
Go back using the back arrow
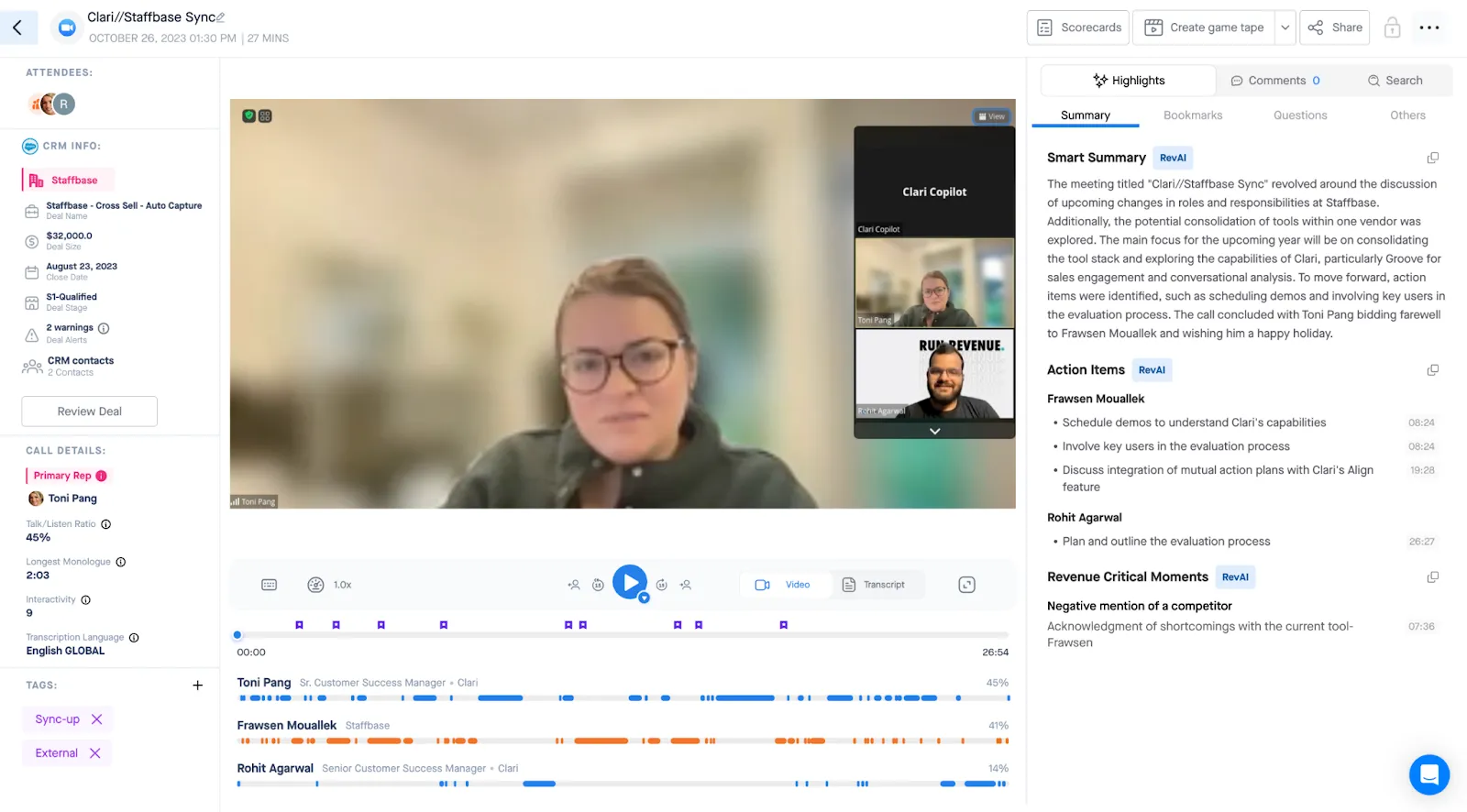point(17,27)
